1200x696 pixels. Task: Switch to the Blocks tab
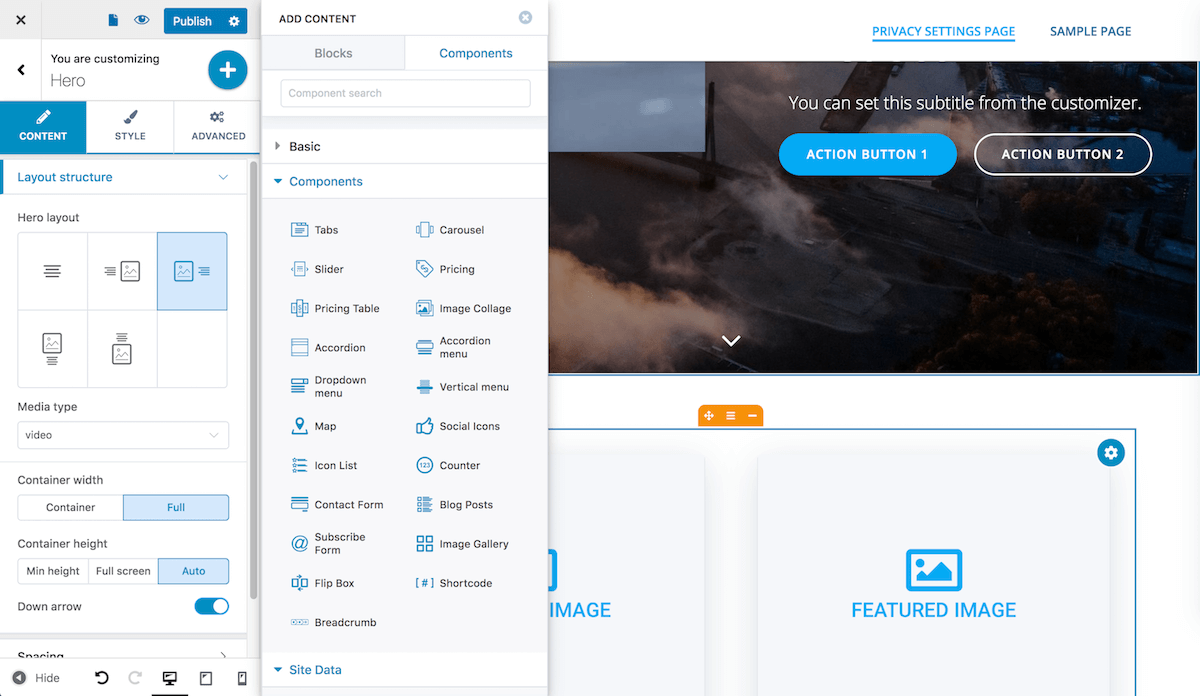coord(333,53)
